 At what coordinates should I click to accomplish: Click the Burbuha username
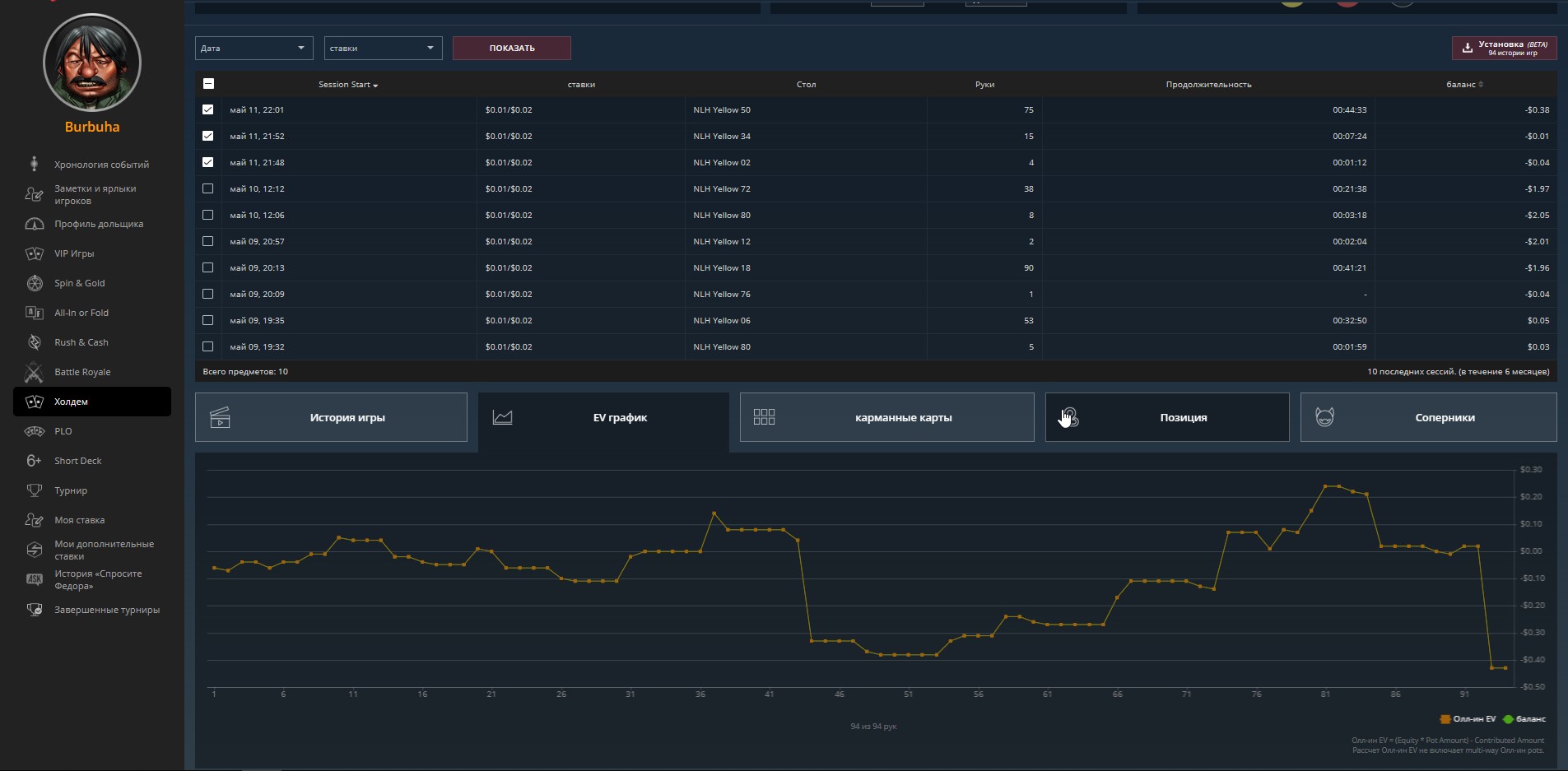click(92, 127)
